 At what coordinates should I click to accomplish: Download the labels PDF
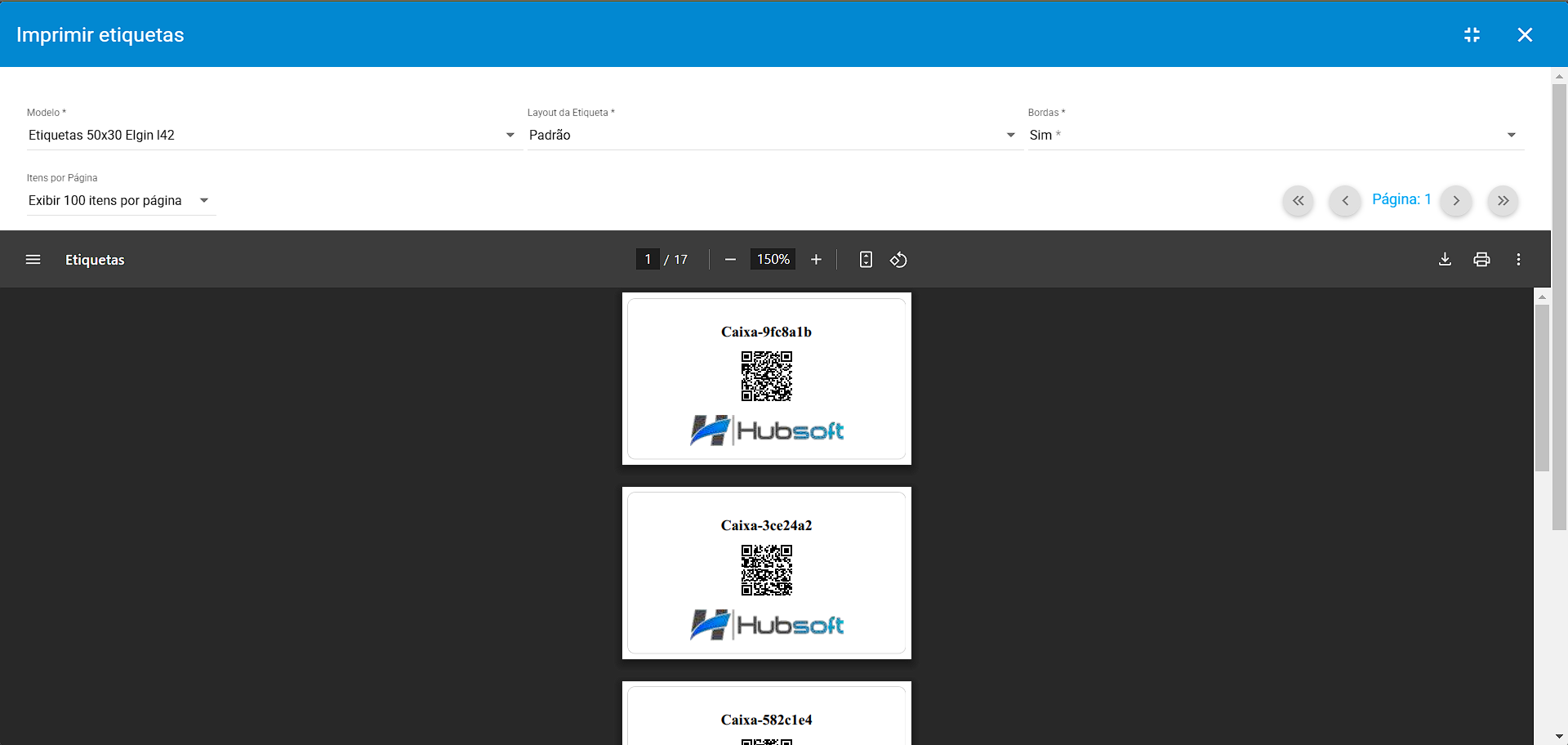pyautogui.click(x=1445, y=259)
